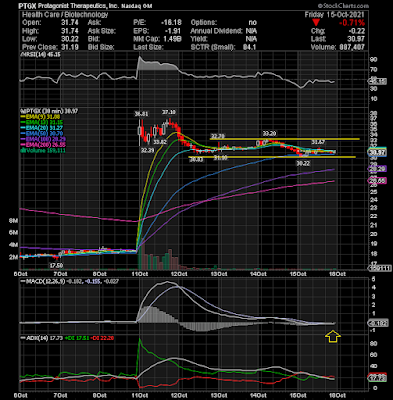Screen dimensions: 393x400
Task: Click the PTGX (30 min) price legend label
Action: click(49, 111)
